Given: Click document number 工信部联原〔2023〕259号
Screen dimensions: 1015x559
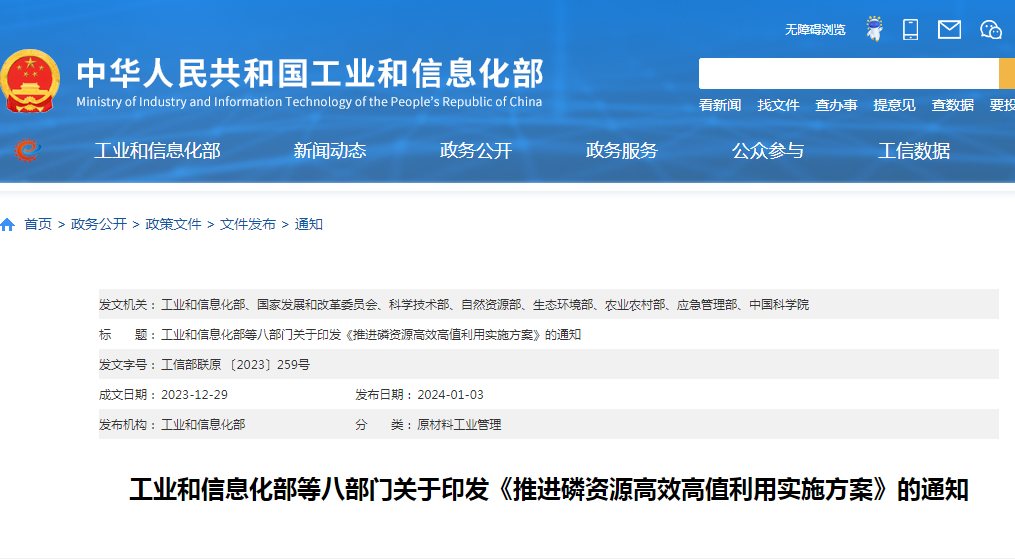Looking at the screenshot, I should 236,365.
